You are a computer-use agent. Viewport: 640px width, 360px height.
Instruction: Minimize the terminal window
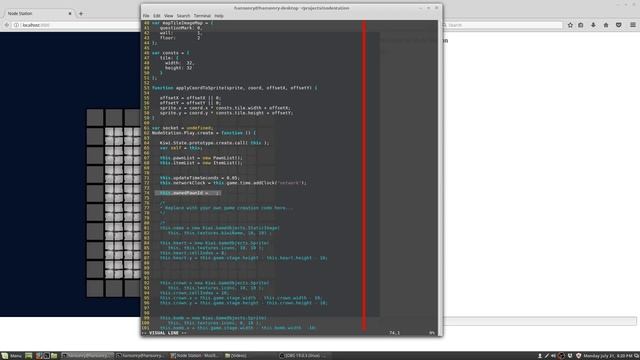click(420, 8)
